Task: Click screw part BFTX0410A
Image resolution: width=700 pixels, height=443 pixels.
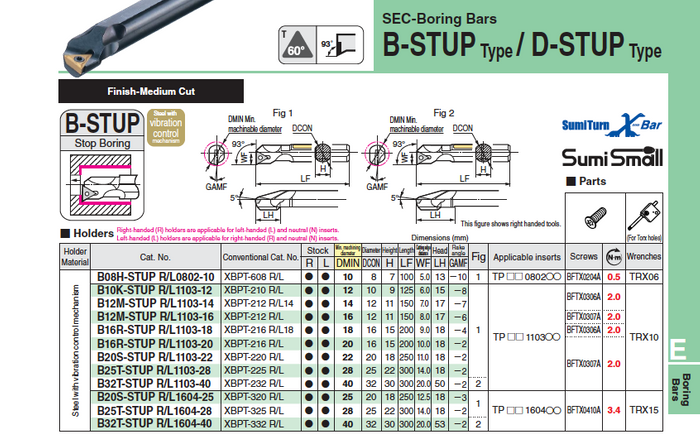Action: pyautogui.click(x=583, y=410)
